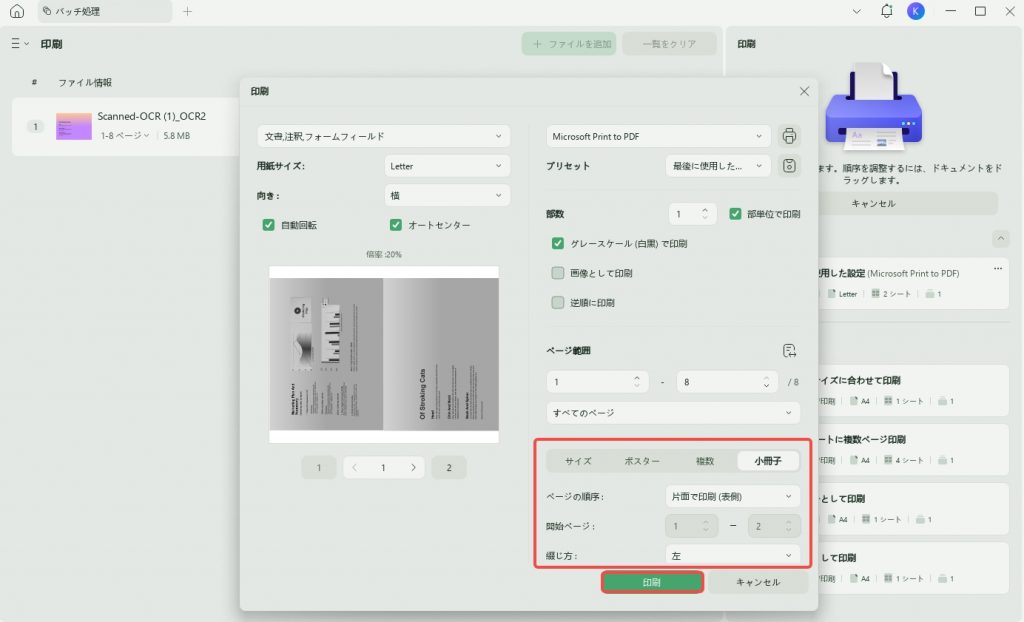The image size is (1024, 622).
Task: Jump to first preview page button
Action: 319,467
